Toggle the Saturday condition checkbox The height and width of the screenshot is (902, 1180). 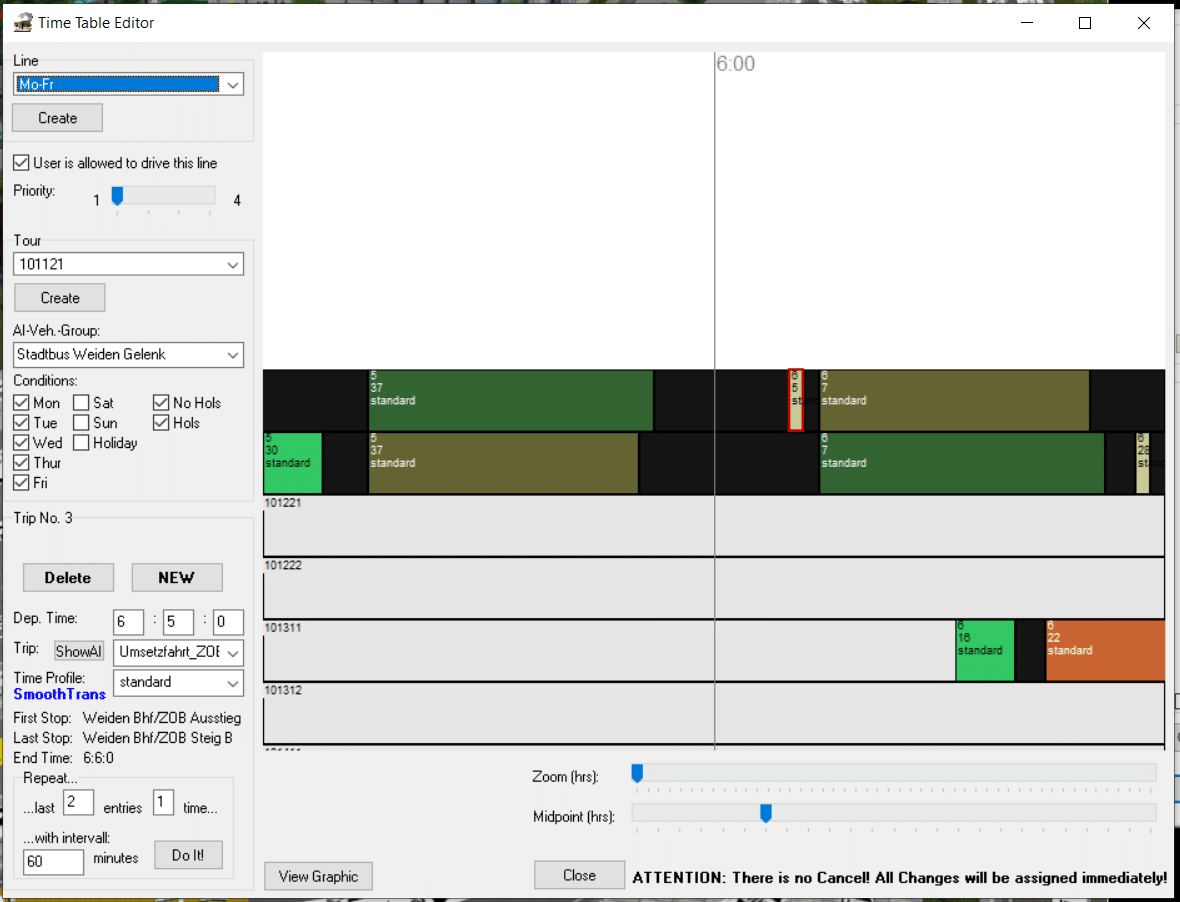click(81, 403)
